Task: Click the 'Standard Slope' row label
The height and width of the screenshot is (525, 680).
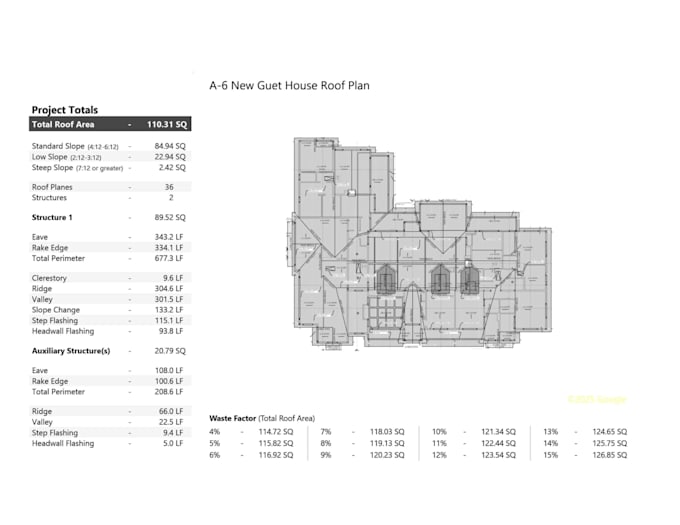Action: (75, 146)
